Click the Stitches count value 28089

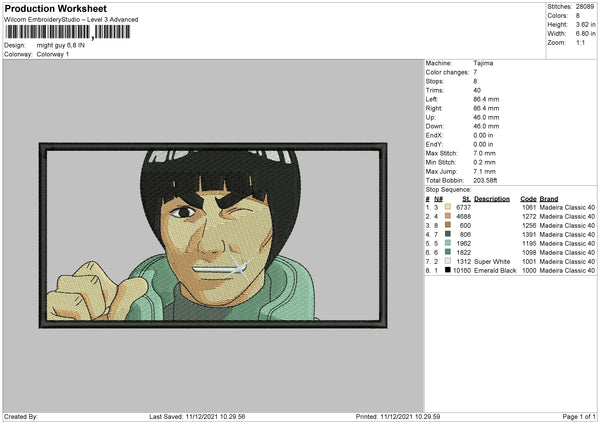click(587, 6)
